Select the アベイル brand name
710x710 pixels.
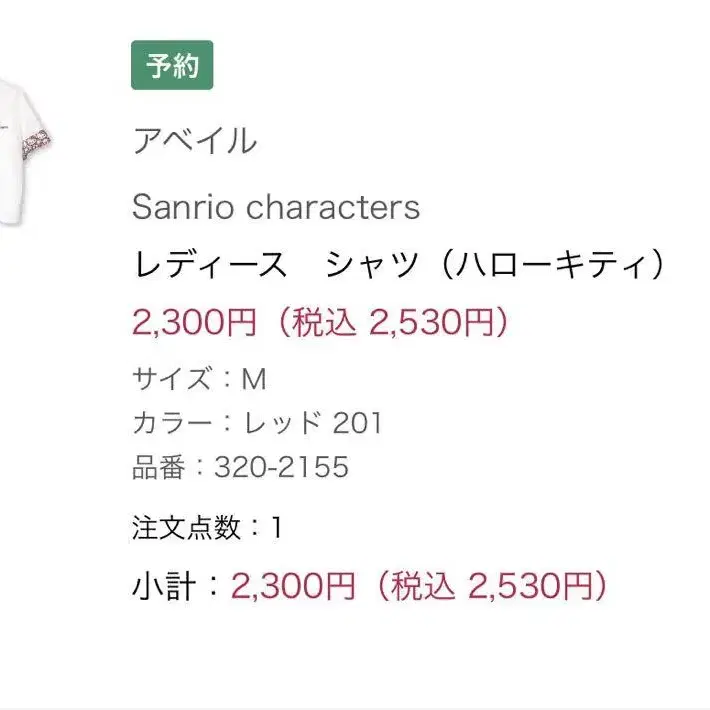click(x=195, y=141)
